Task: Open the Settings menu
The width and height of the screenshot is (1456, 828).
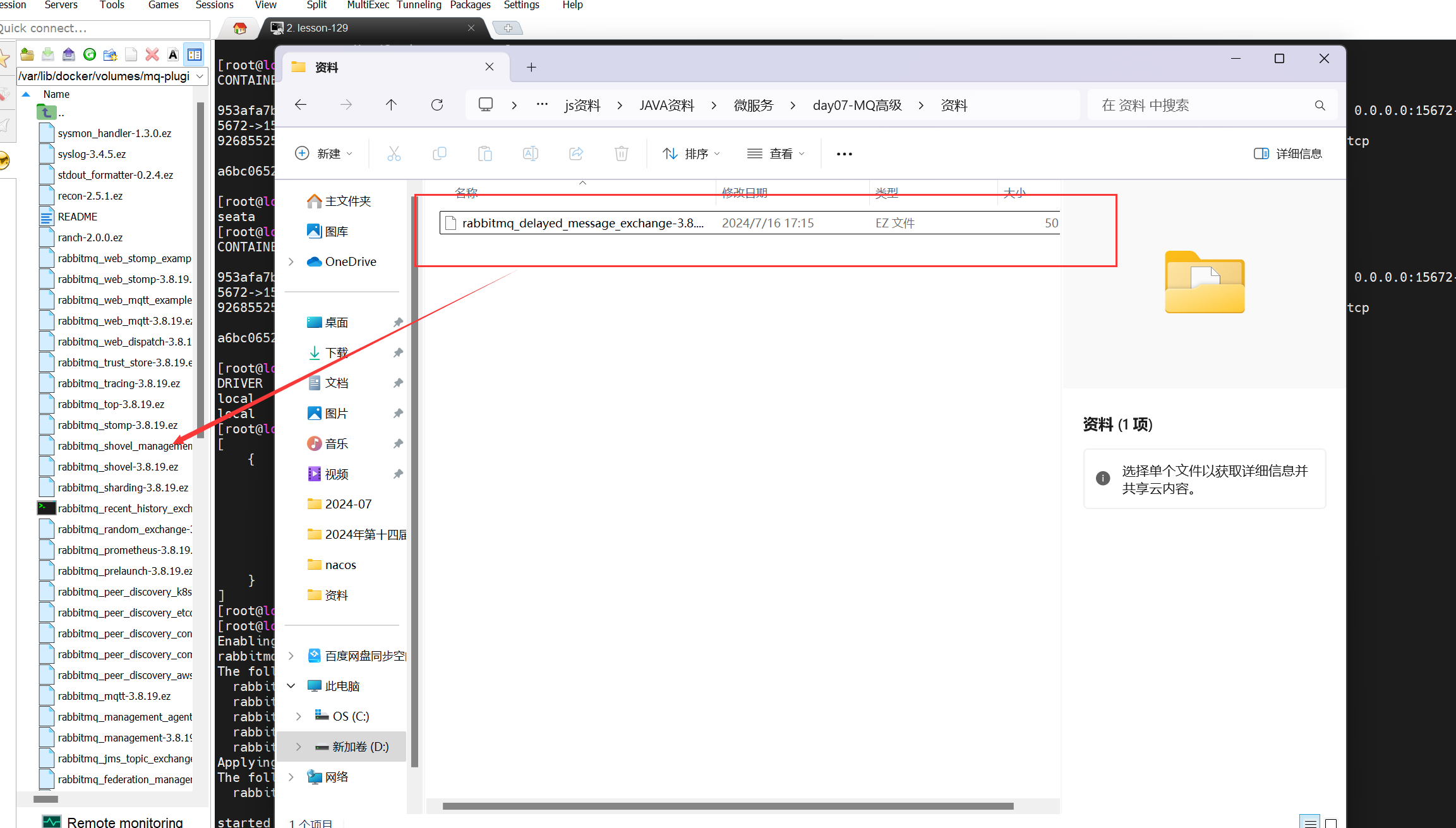Action: coord(521,5)
